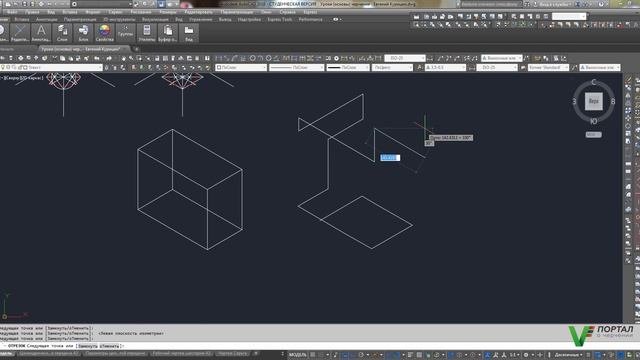Open the linetype ПоСлою dropdown
640x360 pixels.
tap(296, 67)
